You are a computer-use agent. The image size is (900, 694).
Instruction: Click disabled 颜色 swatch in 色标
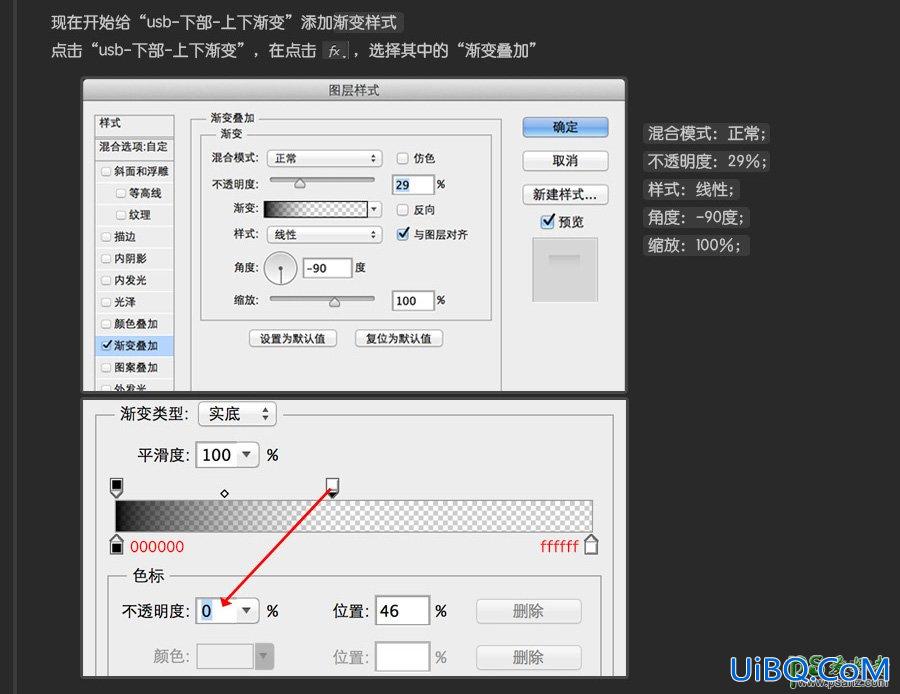point(226,656)
